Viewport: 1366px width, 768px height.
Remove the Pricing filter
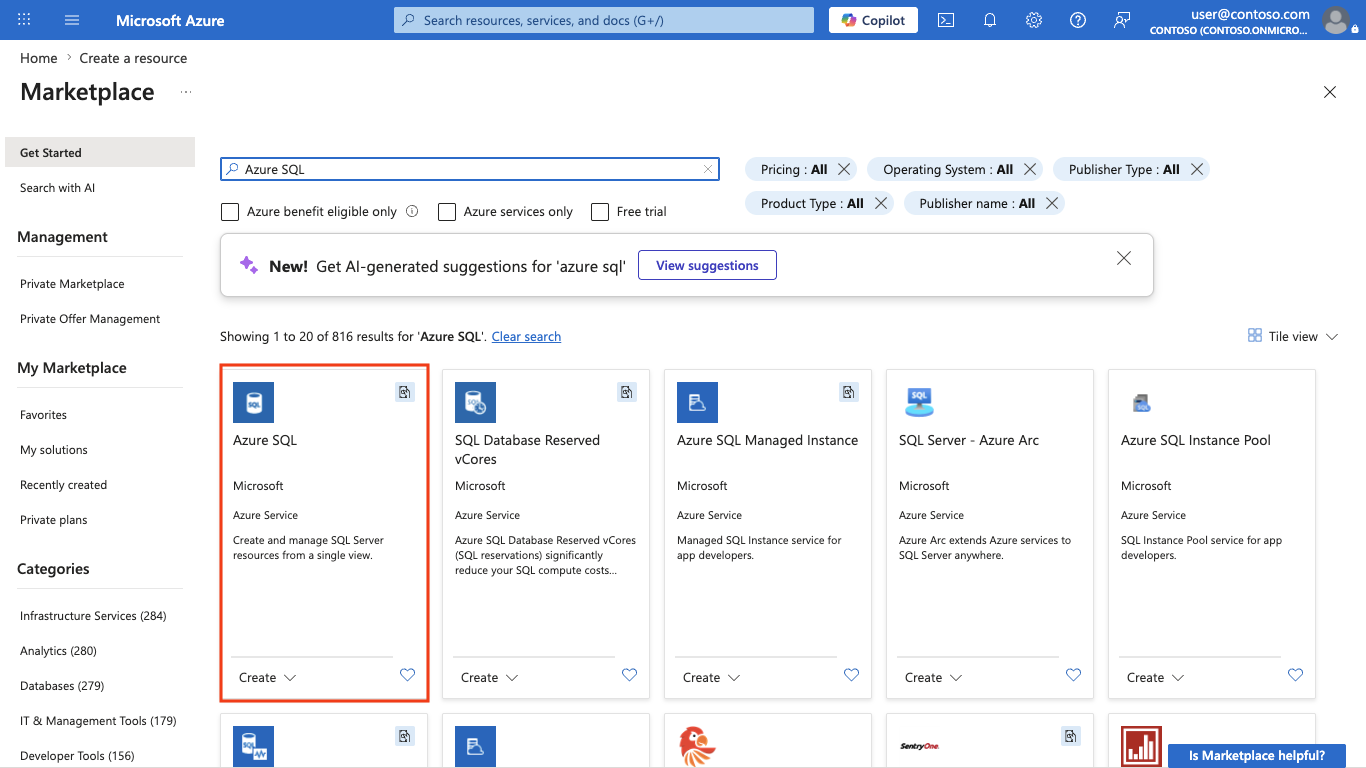tap(844, 169)
